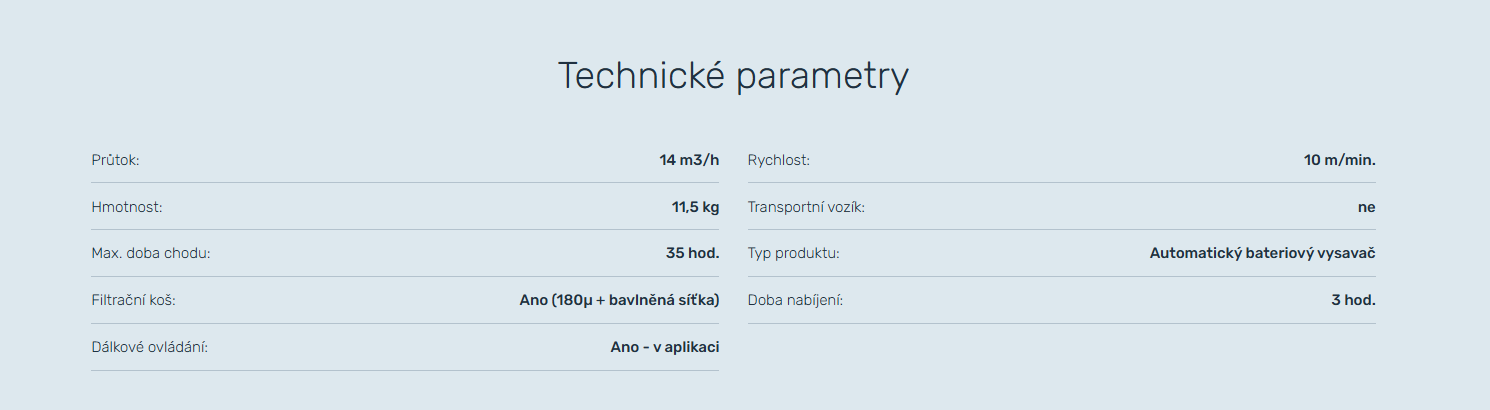Screen dimensions: 1490x410
Task: Select the Ano (180µ + bavlněná síťka) value
Action: pos(619,300)
